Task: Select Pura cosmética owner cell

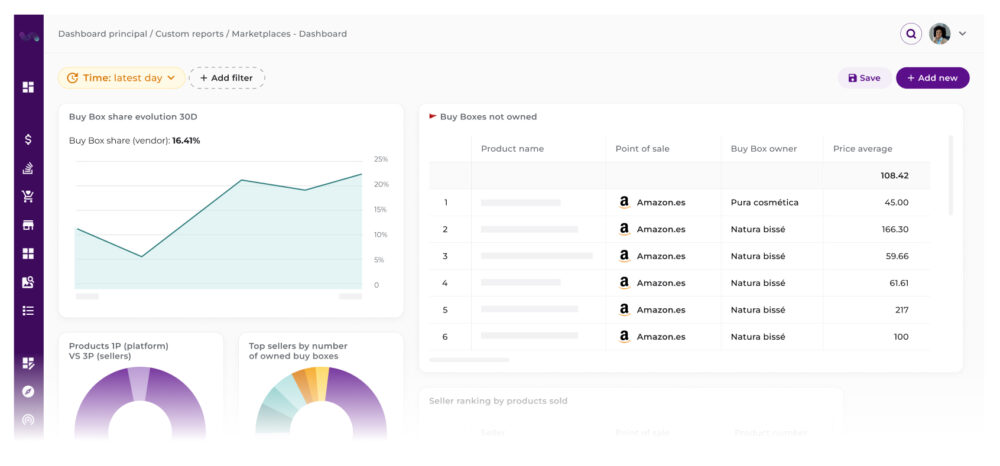Action: pos(764,202)
